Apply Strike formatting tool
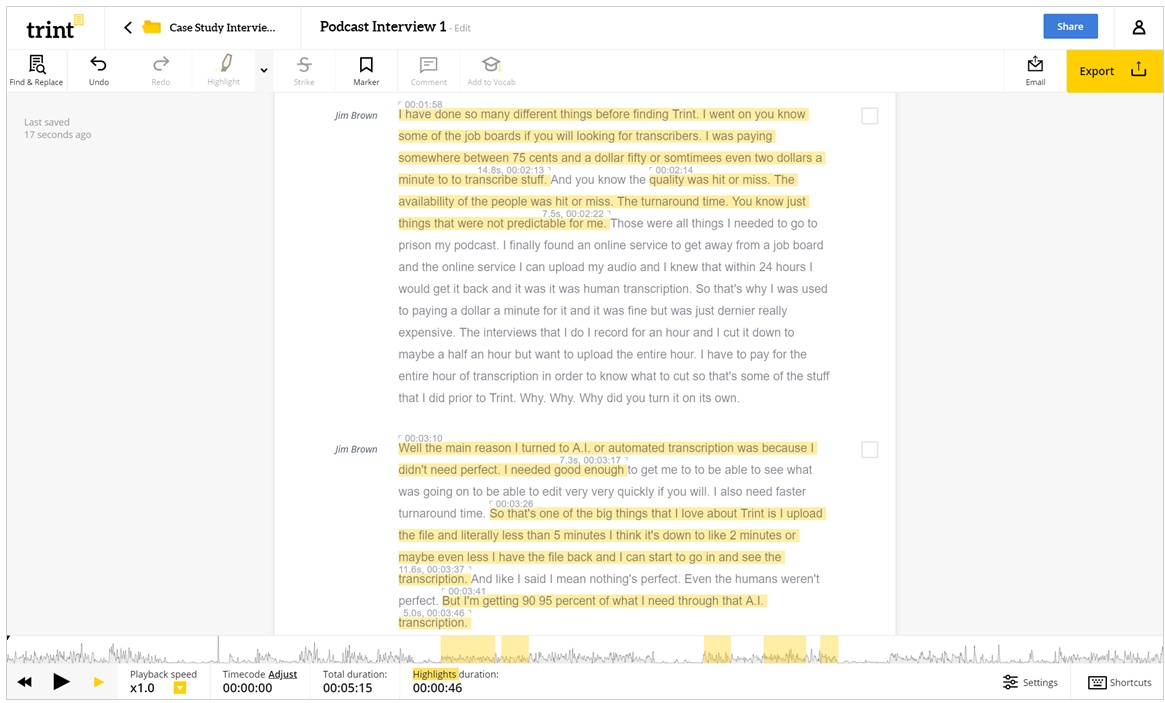Image resolution: width=1165 pixels, height=703 pixels. tap(304, 71)
